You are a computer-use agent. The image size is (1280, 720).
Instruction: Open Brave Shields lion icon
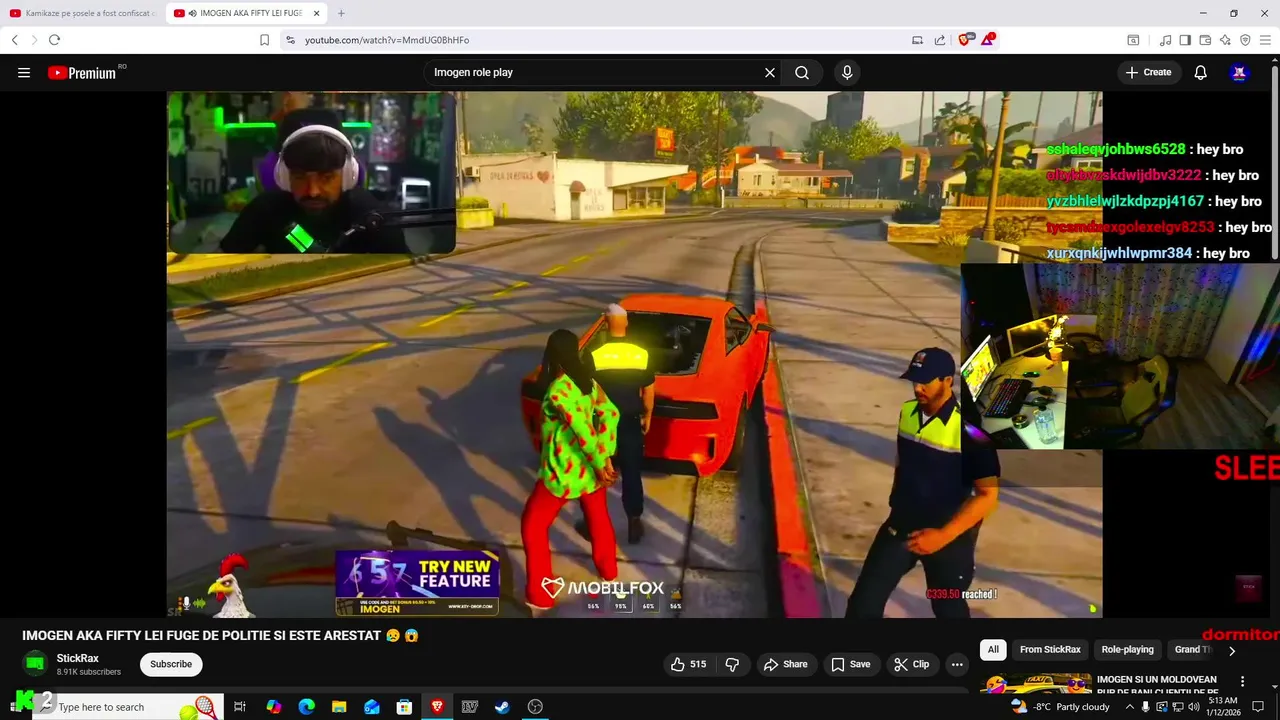[x=965, y=40]
